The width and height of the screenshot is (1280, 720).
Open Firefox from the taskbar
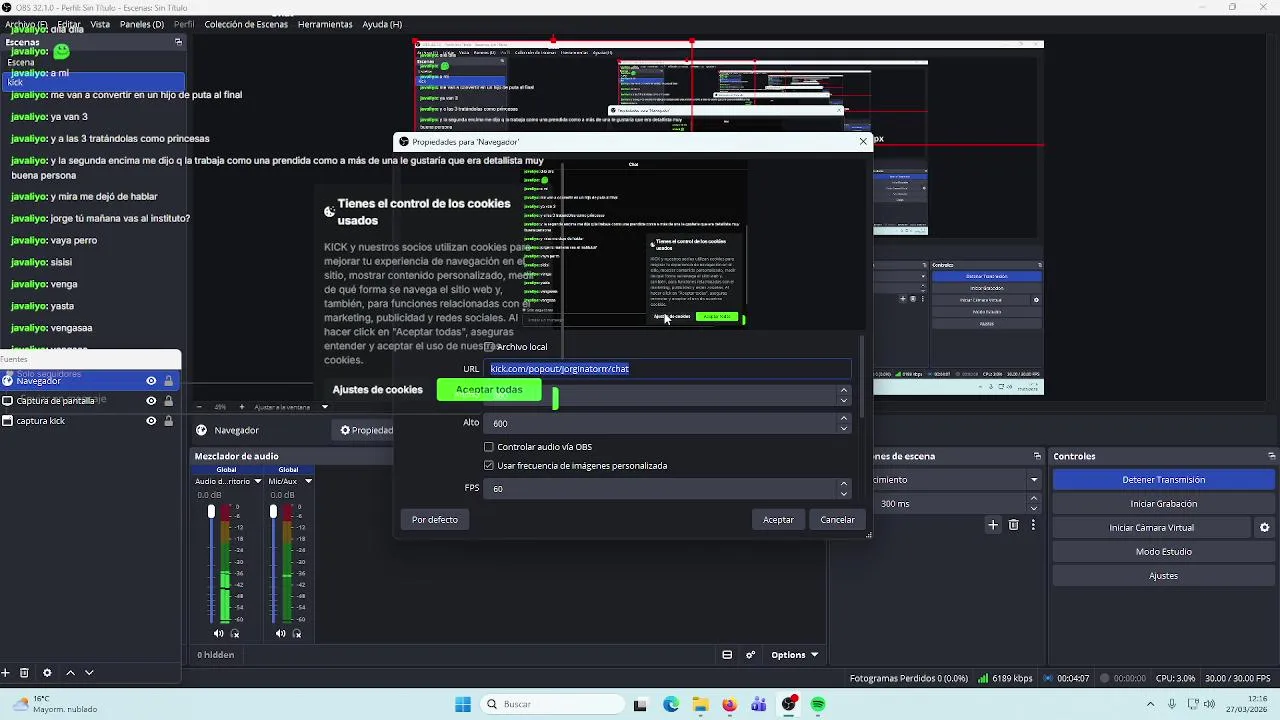point(729,704)
